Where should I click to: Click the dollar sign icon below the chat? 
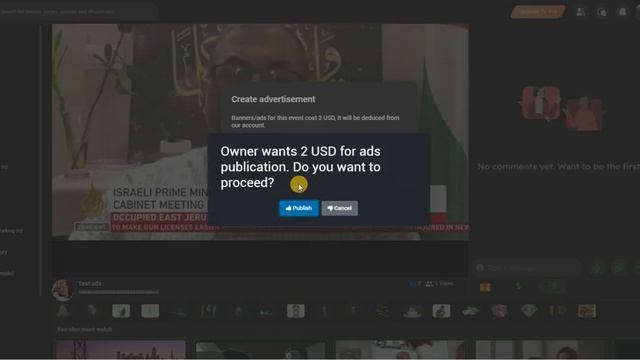(x=518, y=287)
